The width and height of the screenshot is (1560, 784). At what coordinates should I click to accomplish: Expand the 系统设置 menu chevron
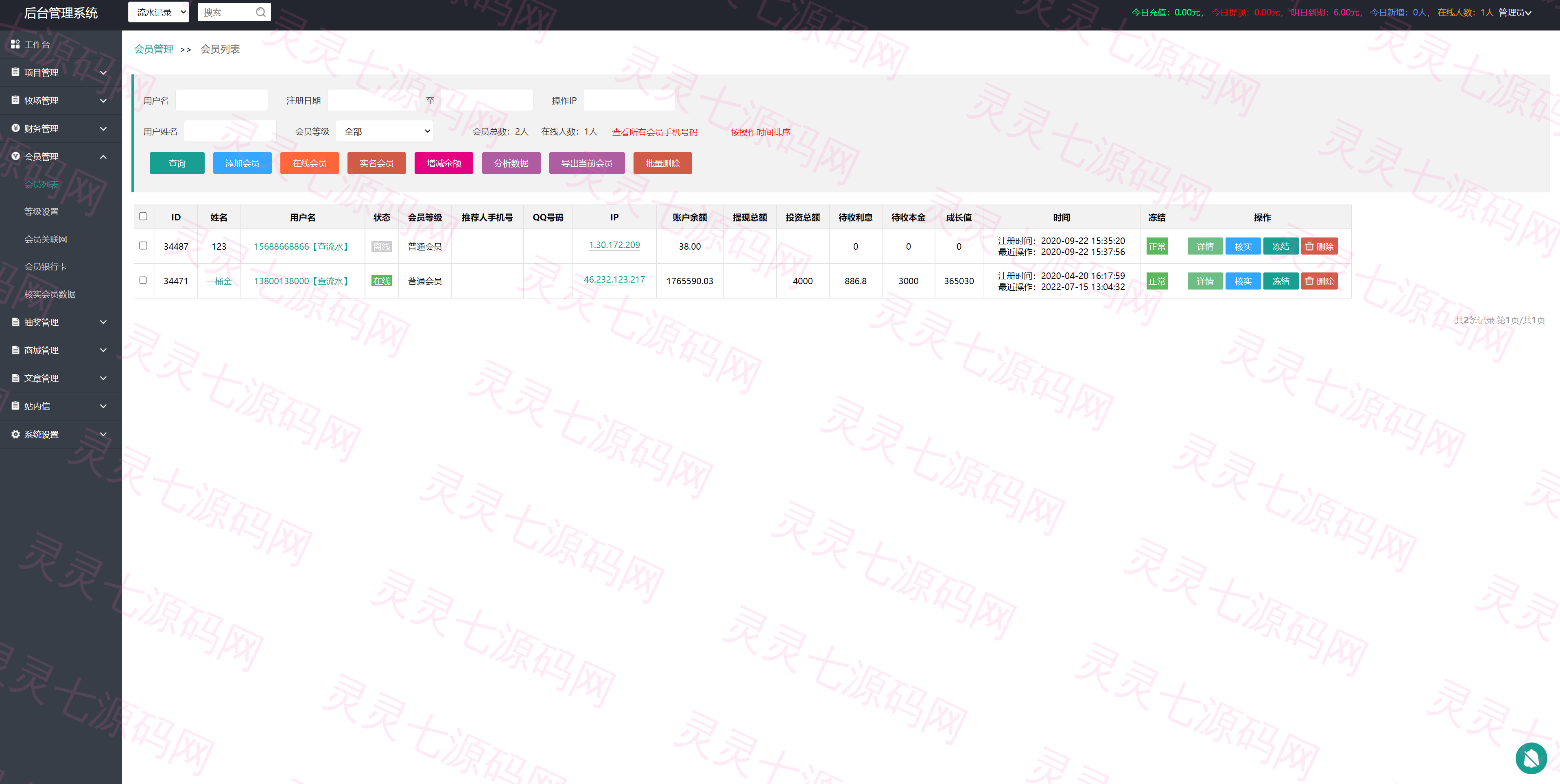click(x=103, y=434)
